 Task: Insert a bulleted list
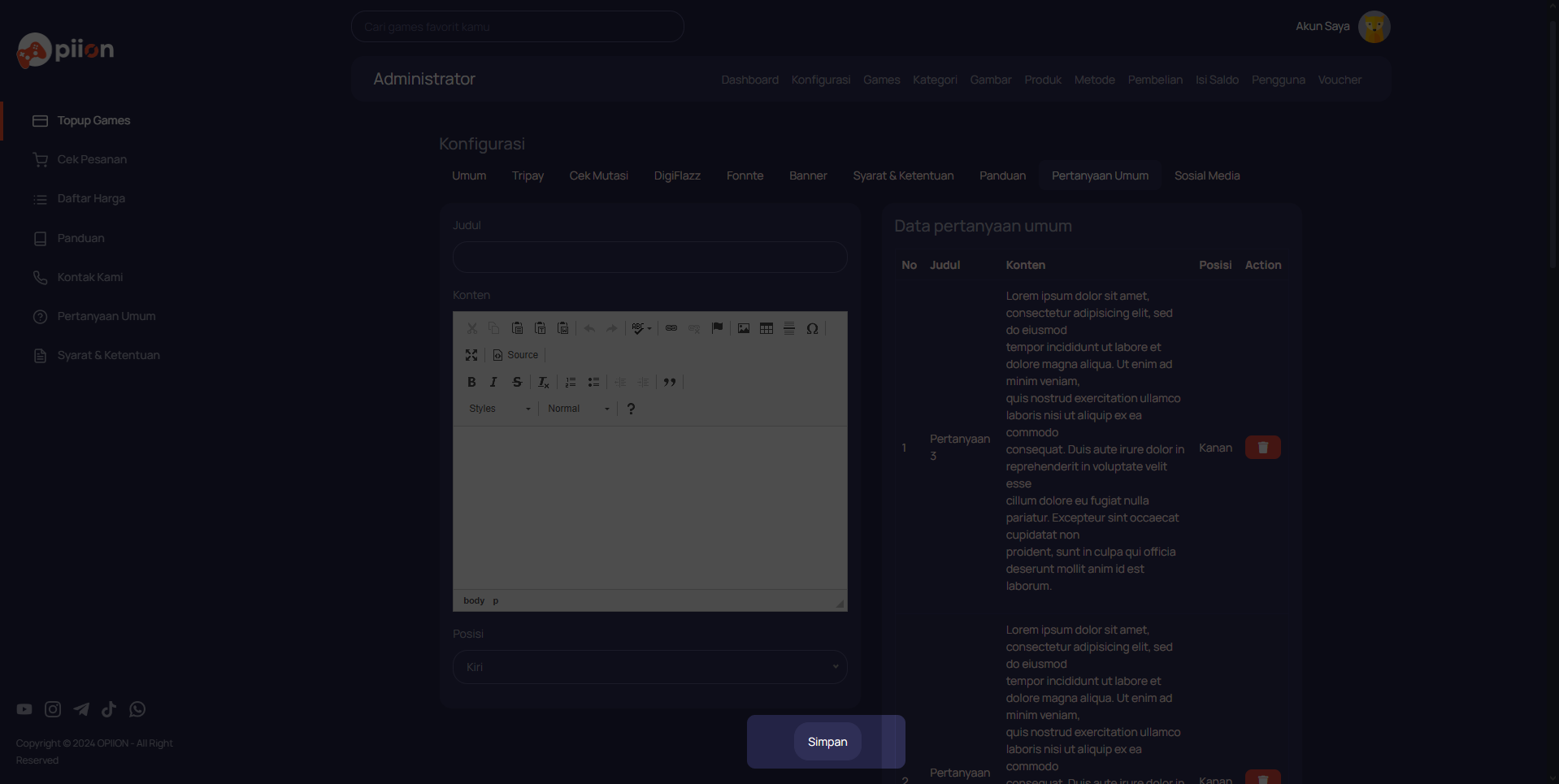593,382
